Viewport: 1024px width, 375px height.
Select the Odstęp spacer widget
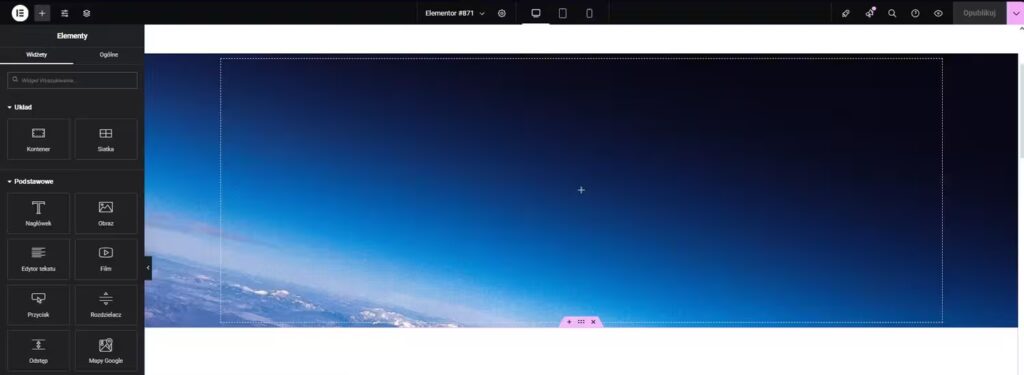(x=39, y=351)
